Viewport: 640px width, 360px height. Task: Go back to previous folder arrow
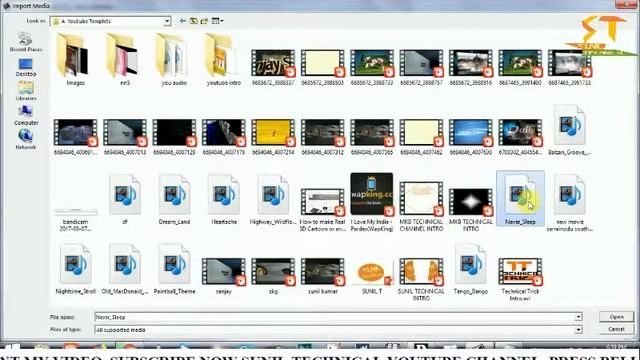(183, 21)
